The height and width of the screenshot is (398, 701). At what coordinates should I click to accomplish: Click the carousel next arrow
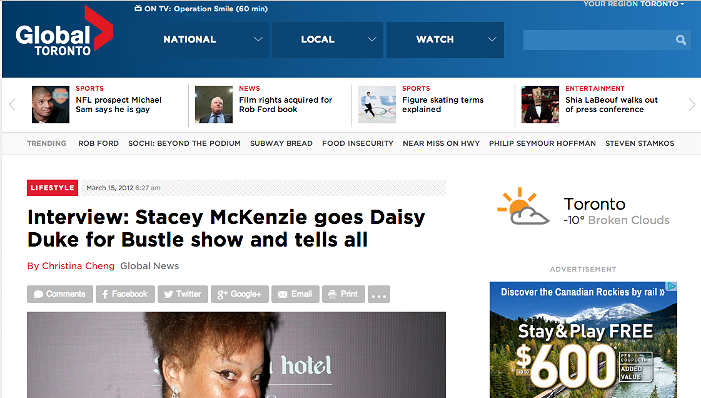coord(692,105)
